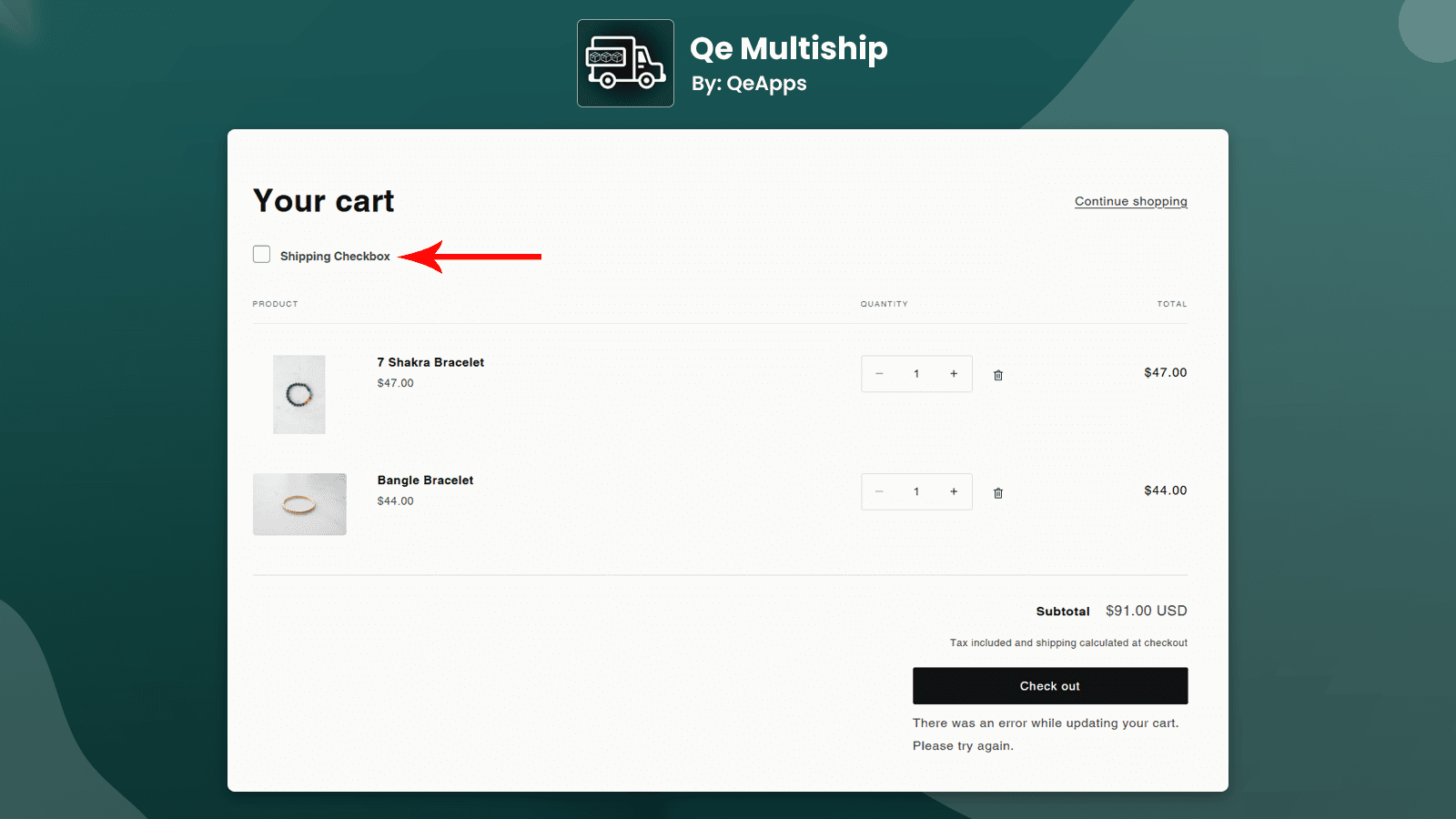The image size is (1456, 819).
Task: Enable the Shipping Checkbox
Action: click(x=261, y=254)
